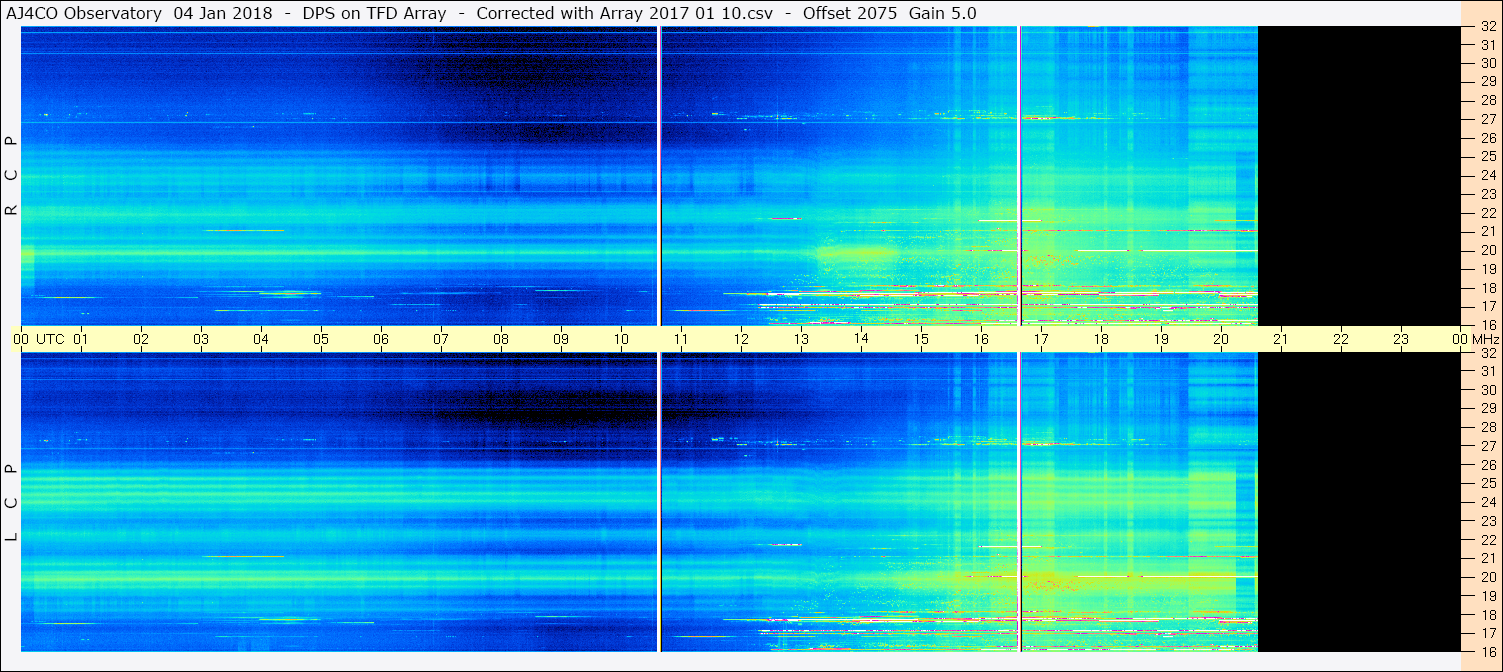Select the 19 hour label on time axis

click(1161, 339)
